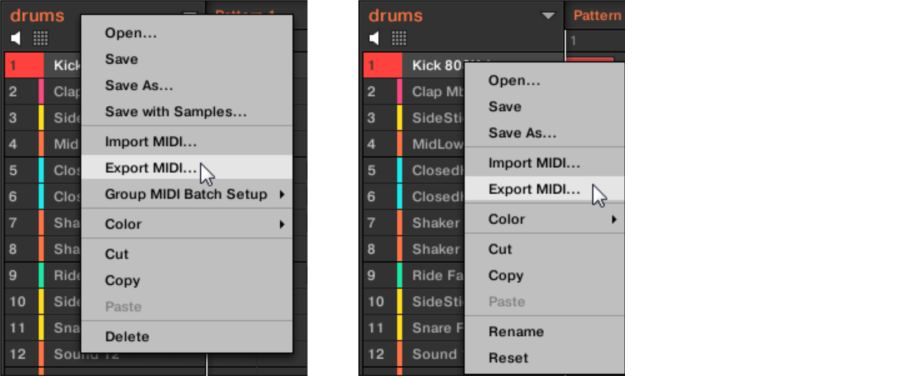Screen dimensions: 910x378
Task: Select Sound 12 slot in left panel
Action: point(43,354)
